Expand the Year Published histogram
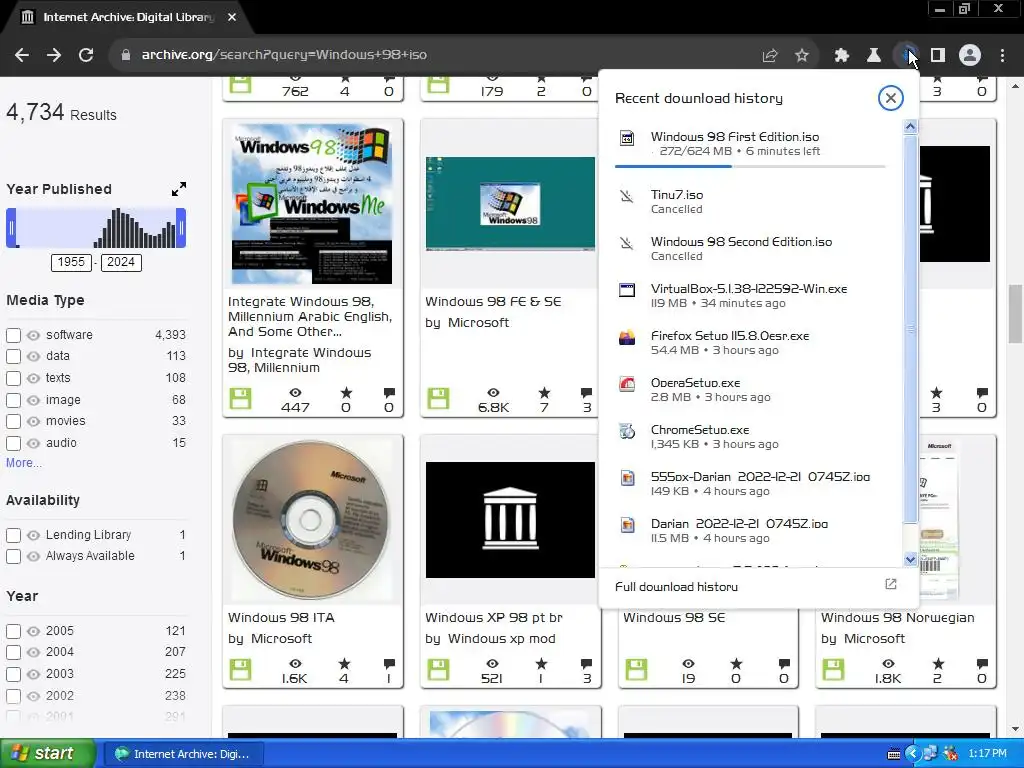The width and height of the screenshot is (1024, 768). [179, 189]
